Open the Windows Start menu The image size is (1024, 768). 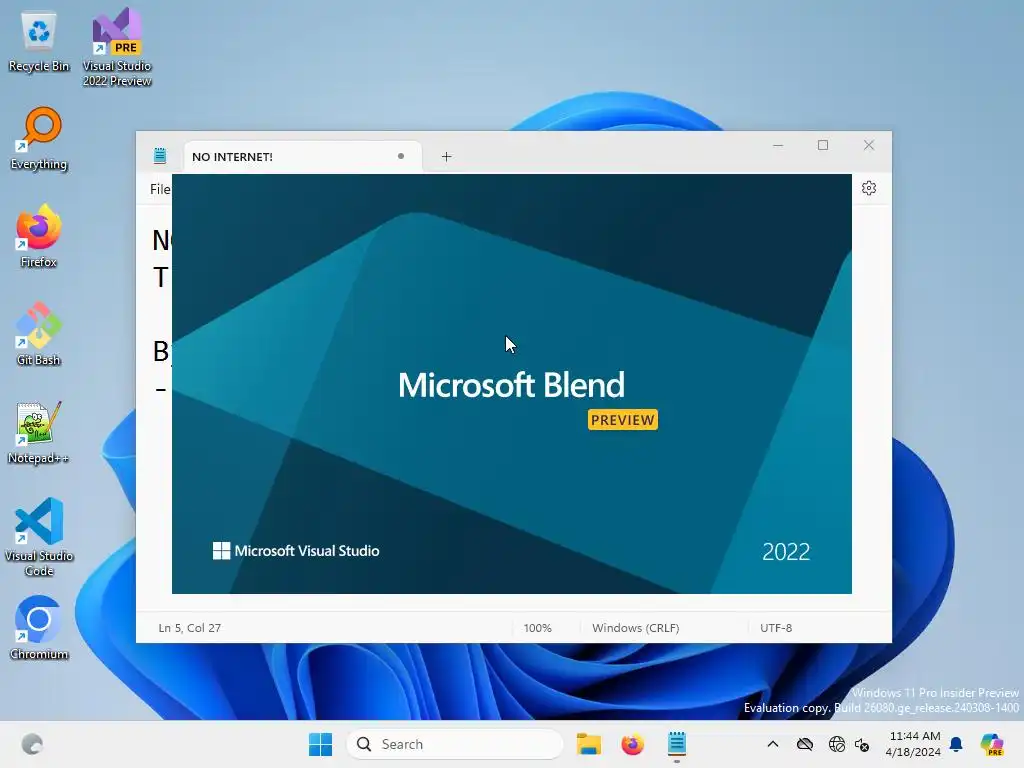(320, 744)
